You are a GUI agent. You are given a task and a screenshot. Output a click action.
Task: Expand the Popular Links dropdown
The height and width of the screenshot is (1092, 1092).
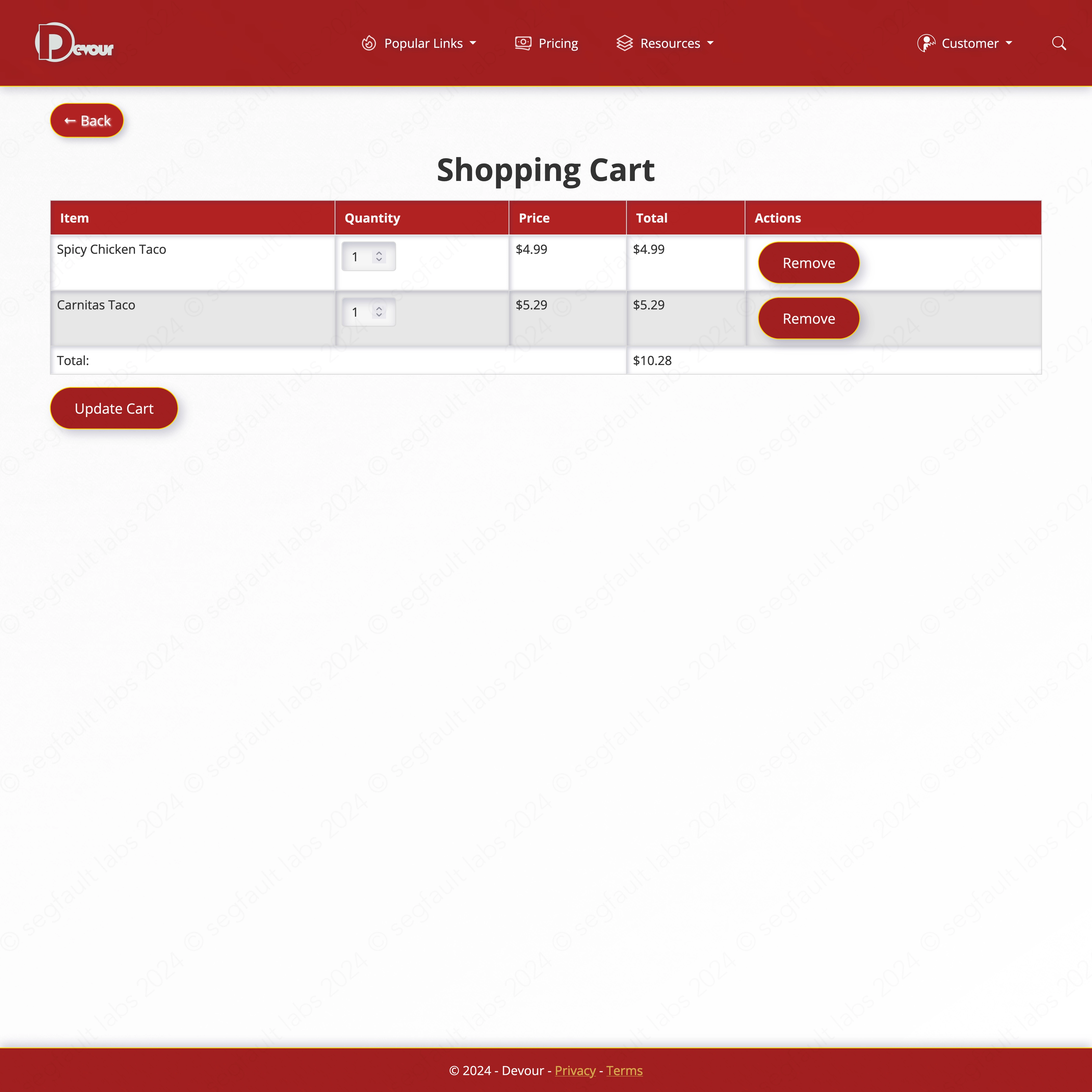(x=419, y=43)
